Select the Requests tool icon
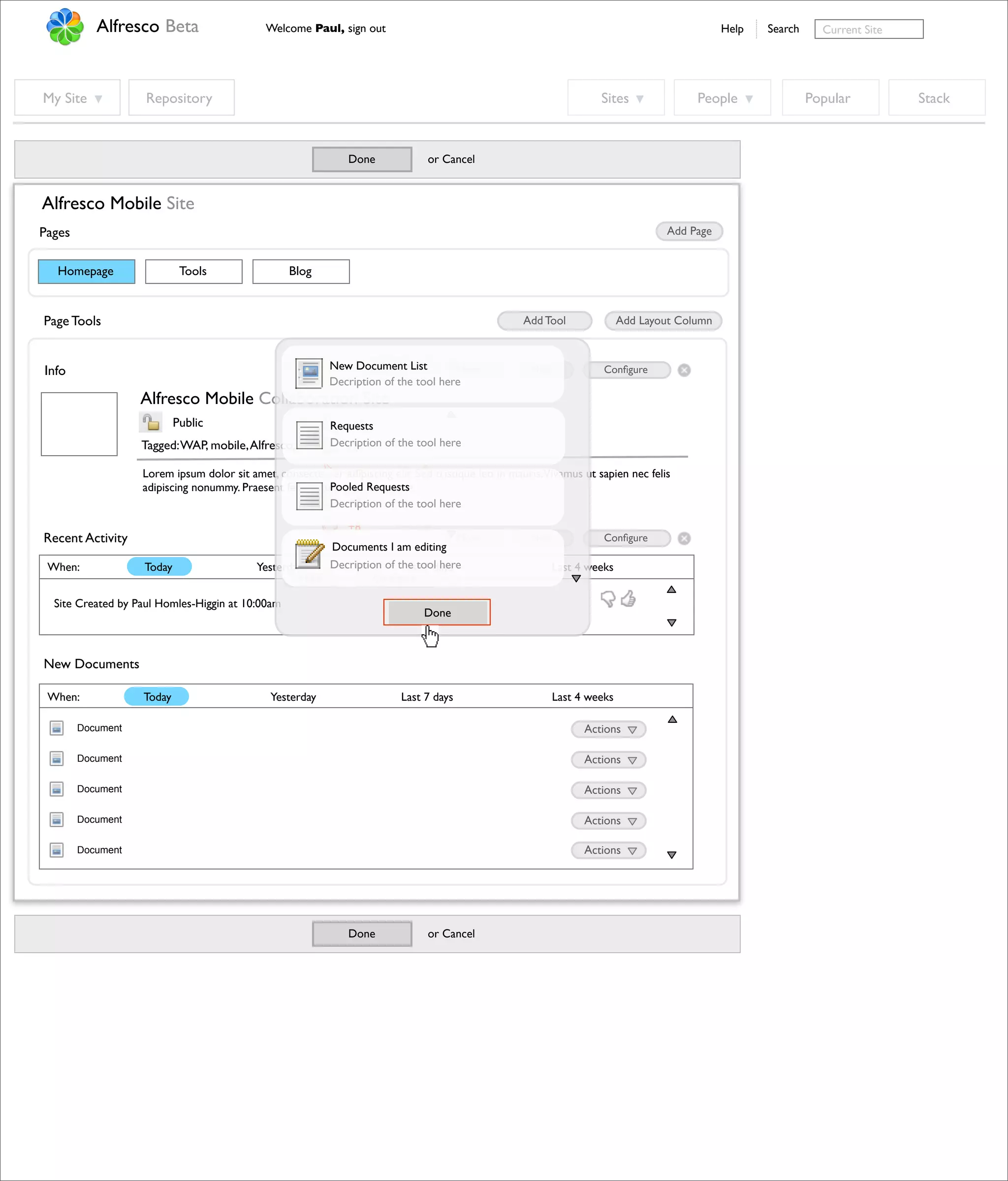The height and width of the screenshot is (1181, 1008). 310,435
